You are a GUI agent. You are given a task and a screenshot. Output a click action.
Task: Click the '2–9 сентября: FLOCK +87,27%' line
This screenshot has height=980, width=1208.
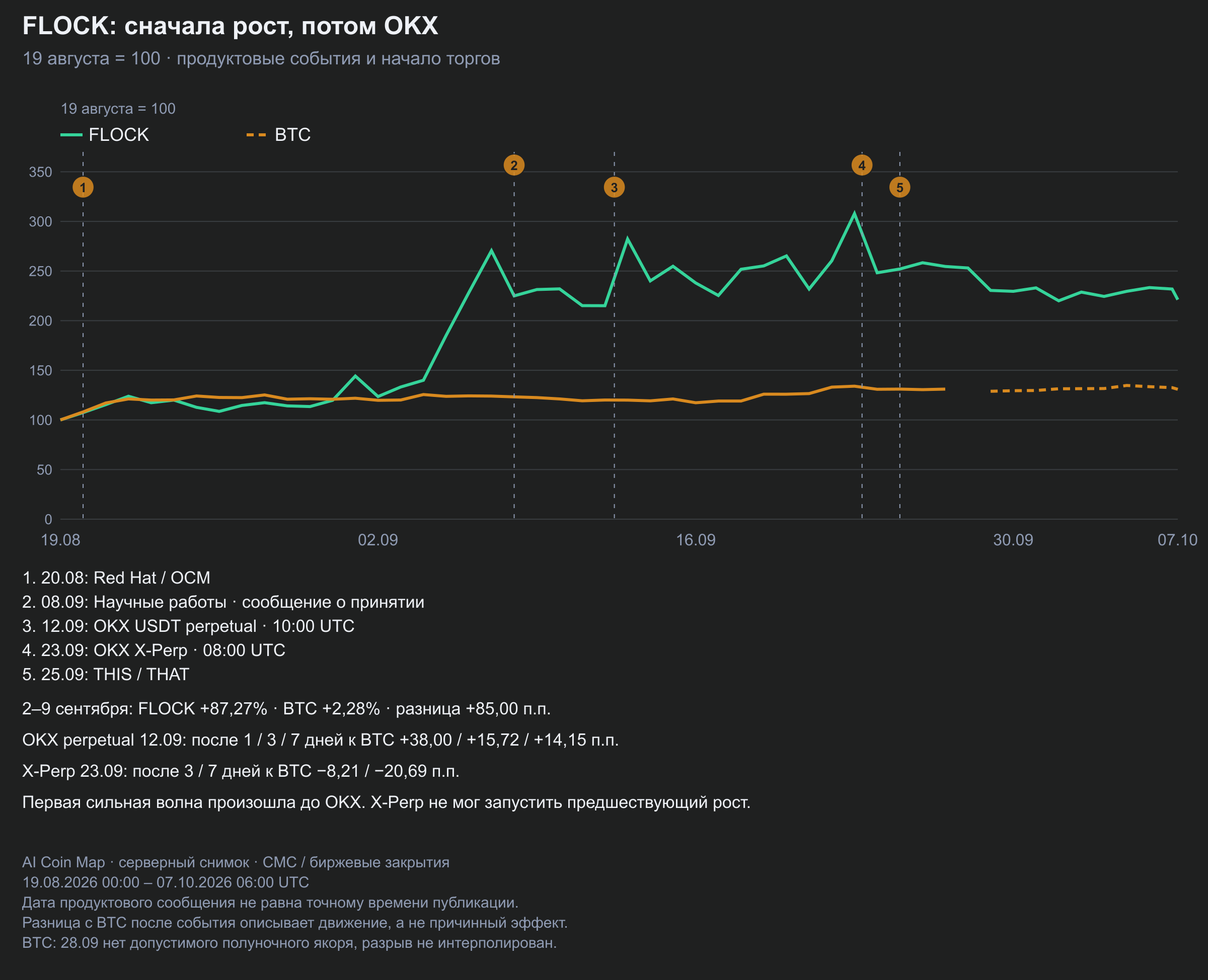286,708
